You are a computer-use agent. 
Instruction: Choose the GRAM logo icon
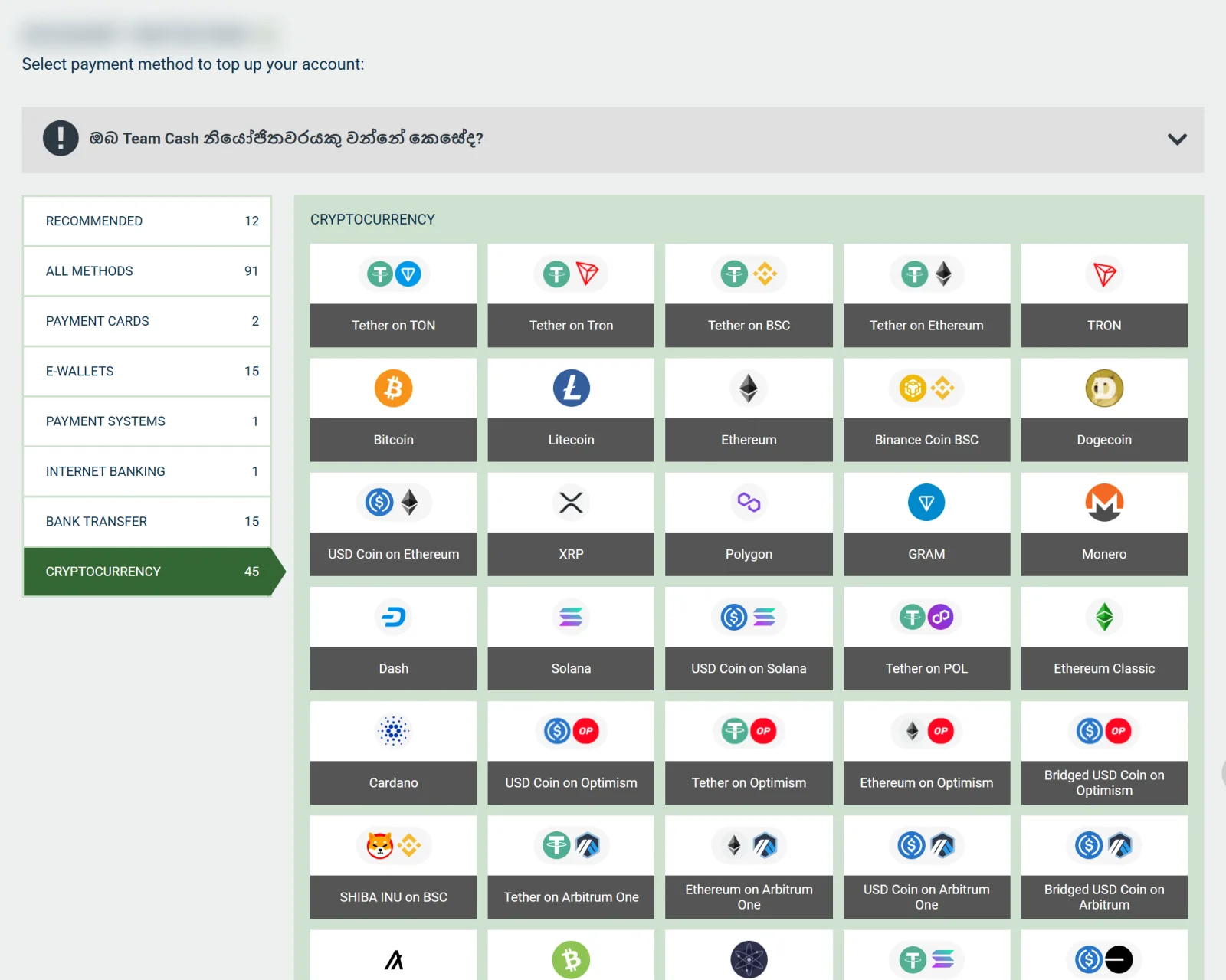(926, 503)
